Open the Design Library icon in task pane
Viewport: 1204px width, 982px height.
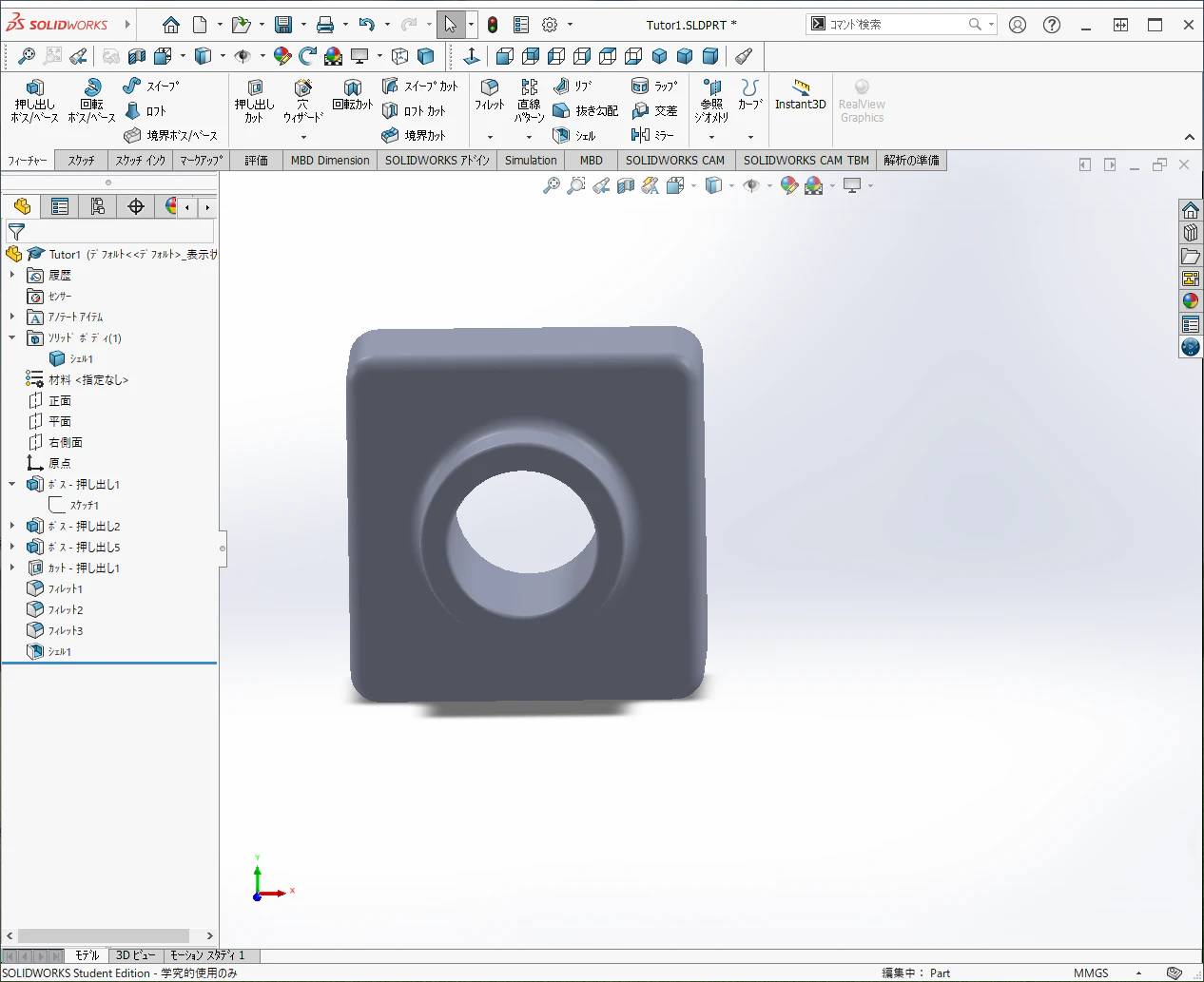(x=1191, y=232)
